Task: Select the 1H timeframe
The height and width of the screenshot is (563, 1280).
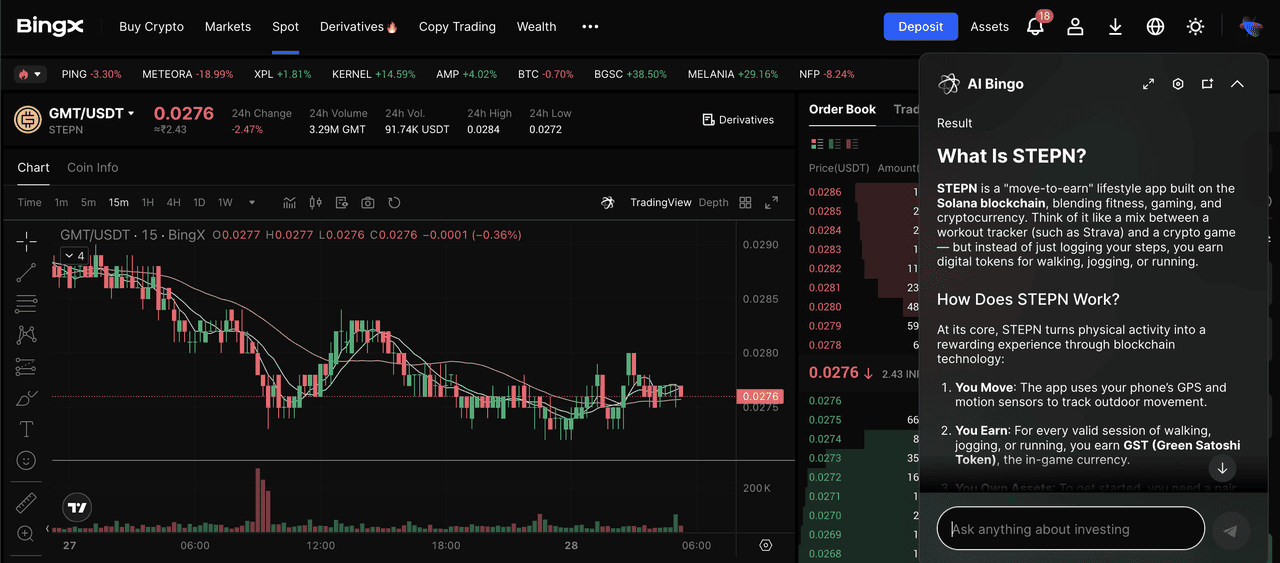Action: [x=148, y=203]
